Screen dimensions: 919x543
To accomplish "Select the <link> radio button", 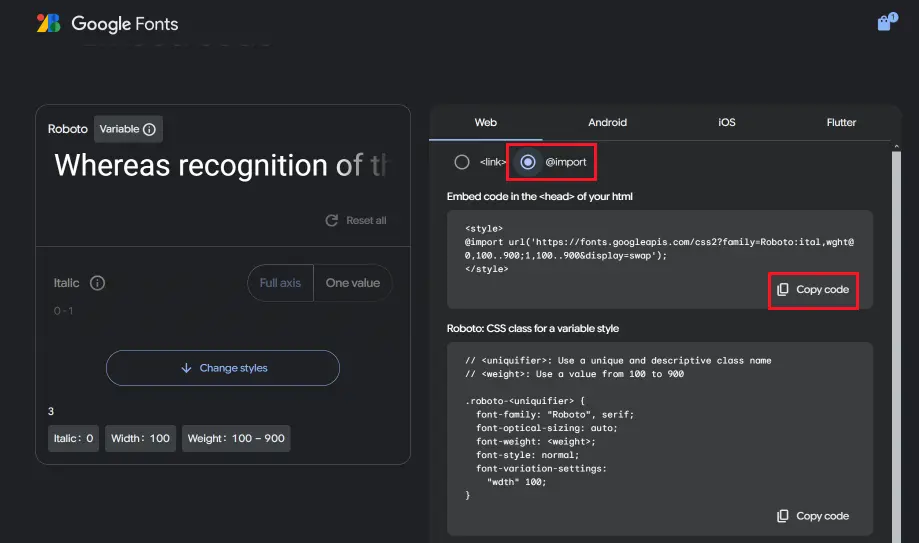I will tap(462, 162).
